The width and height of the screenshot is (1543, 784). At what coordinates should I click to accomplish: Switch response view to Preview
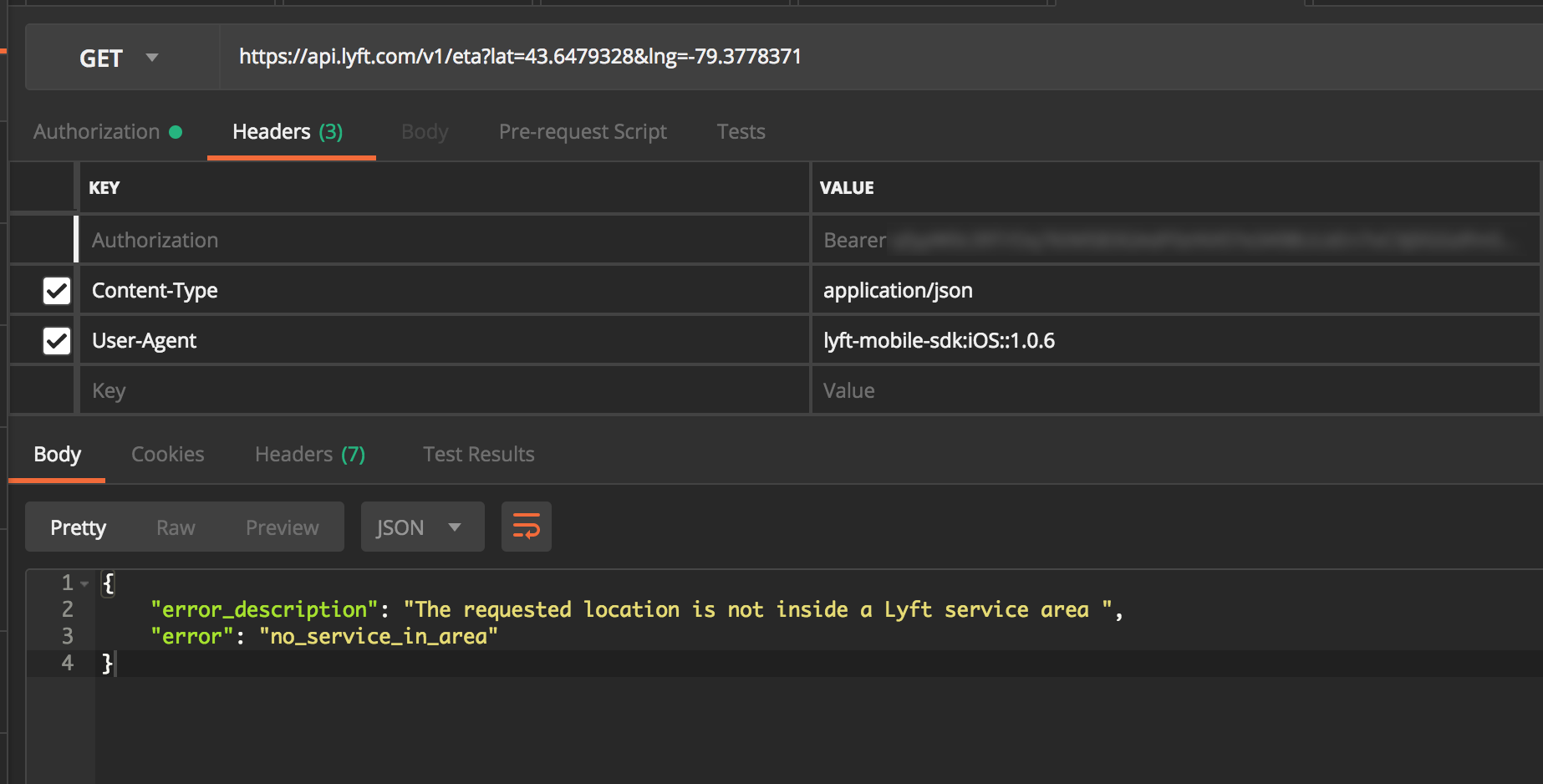point(282,528)
